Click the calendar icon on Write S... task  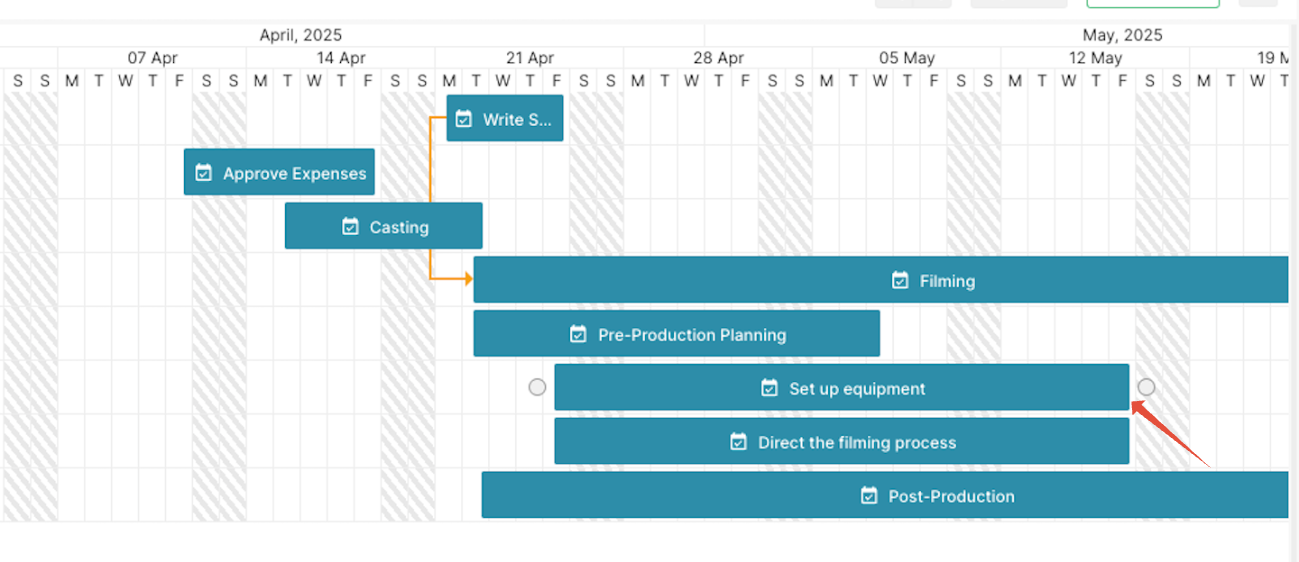(463, 119)
